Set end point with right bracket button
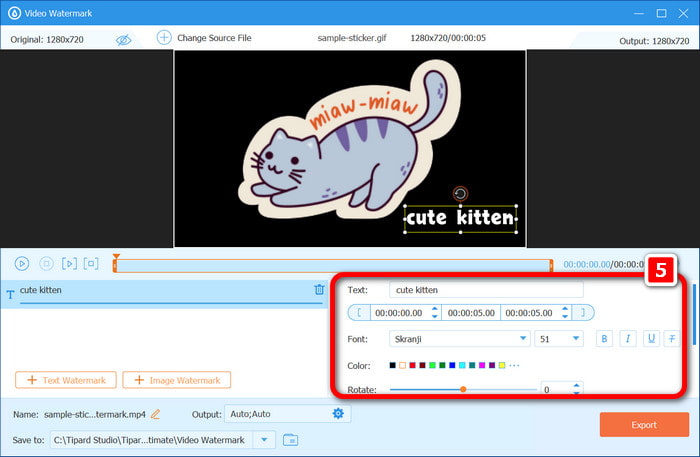The width and height of the screenshot is (700, 457). [x=583, y=312]
